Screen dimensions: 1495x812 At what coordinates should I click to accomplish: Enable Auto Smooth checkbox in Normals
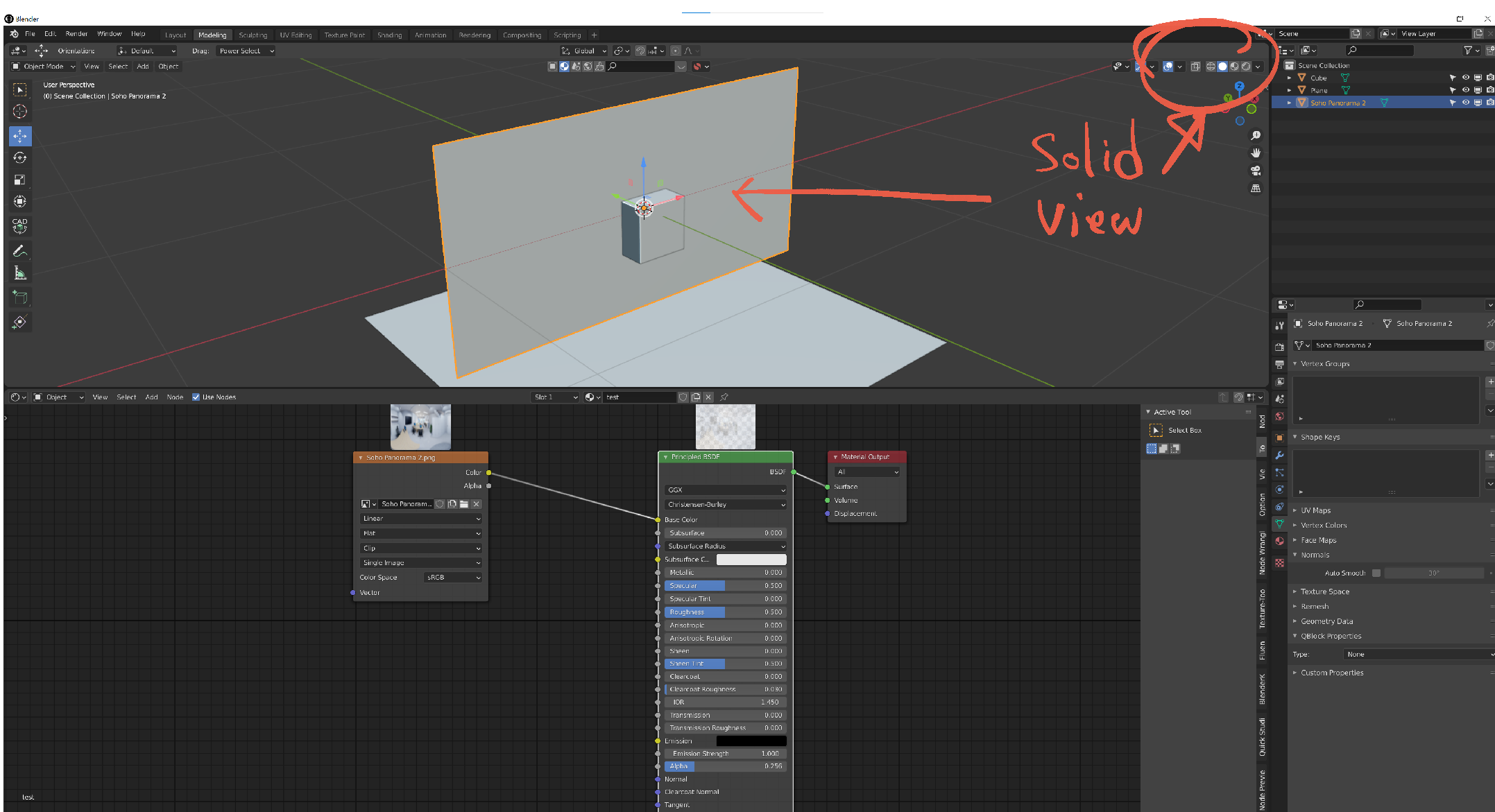1376,573
